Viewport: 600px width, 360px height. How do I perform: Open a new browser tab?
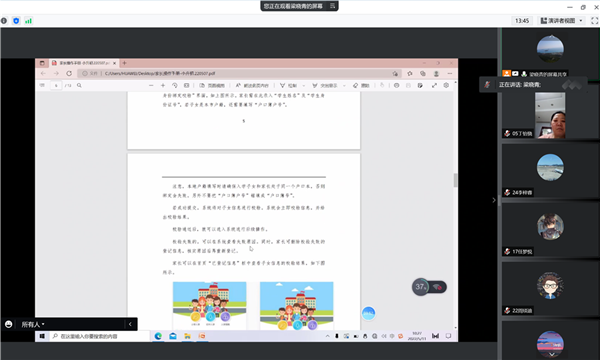click(124, 63)
